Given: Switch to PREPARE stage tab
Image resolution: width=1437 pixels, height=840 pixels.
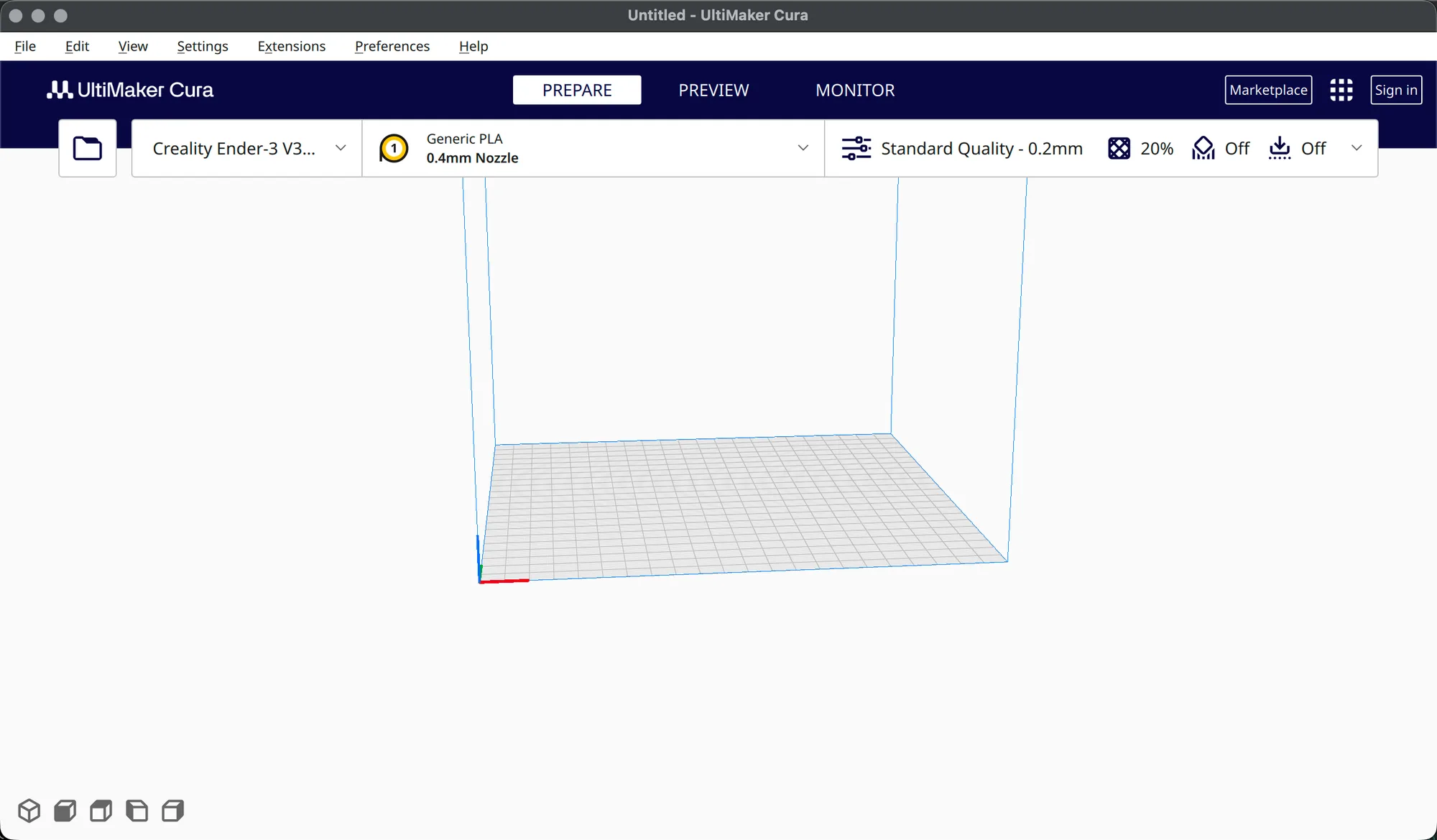Looking at the screenshot, I should click(x=577, y=90).
